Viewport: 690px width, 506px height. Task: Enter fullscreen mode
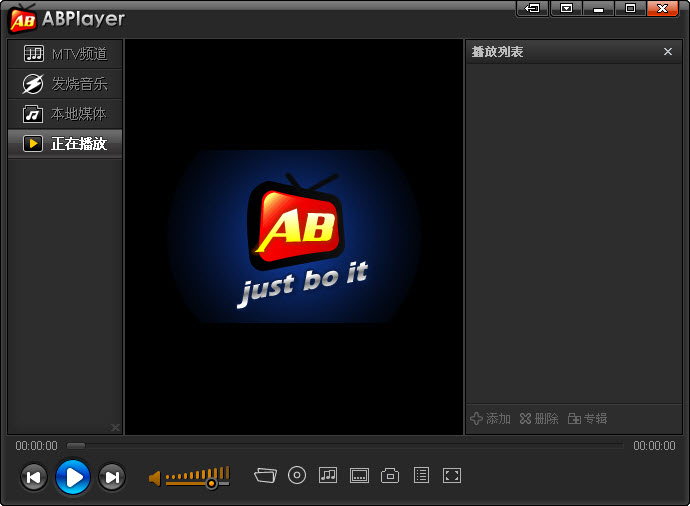[x=452, y=476]
